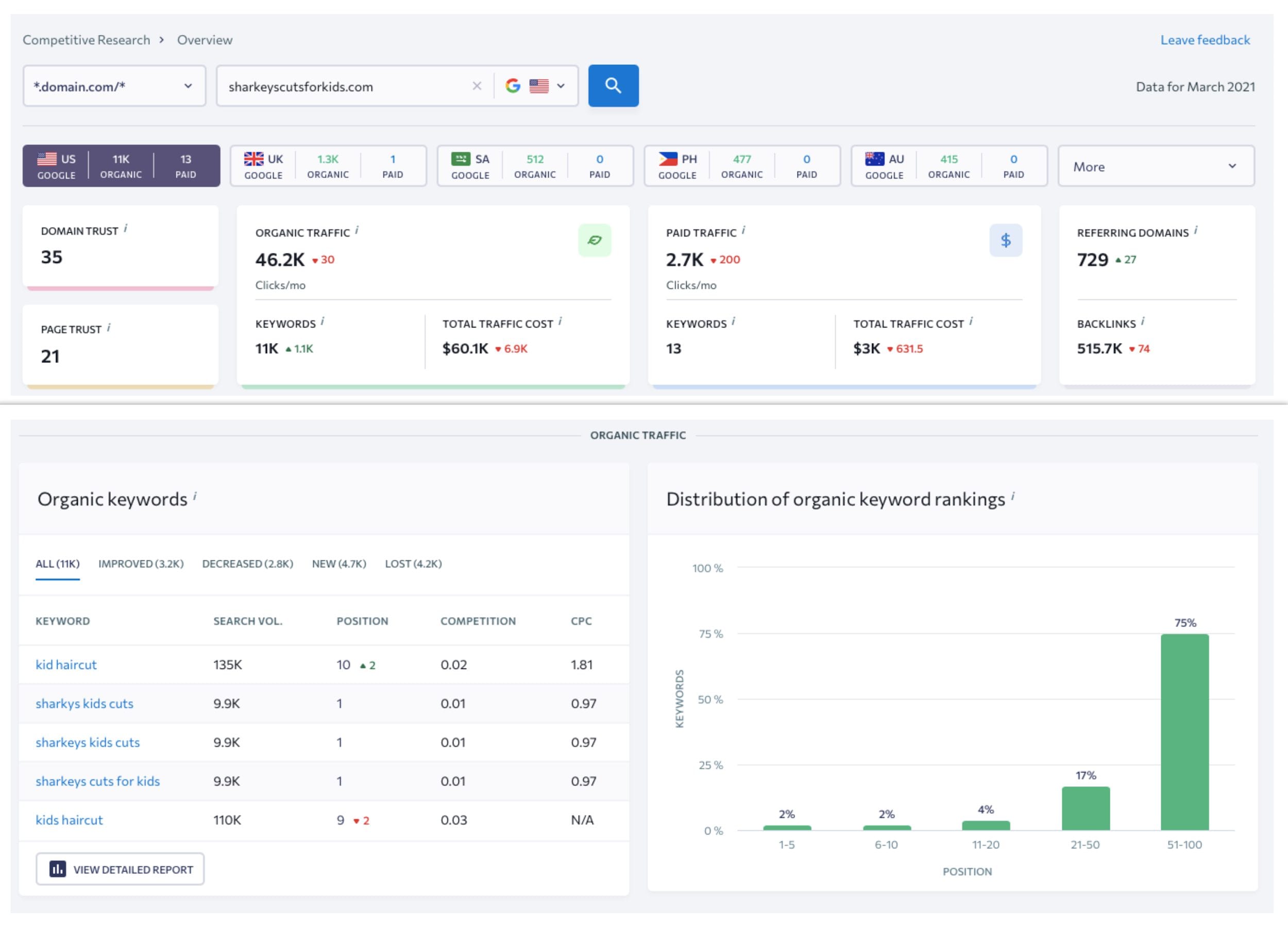
Task: Click the 6-10 position bar in chart
Action: click(x=887, y=828)
